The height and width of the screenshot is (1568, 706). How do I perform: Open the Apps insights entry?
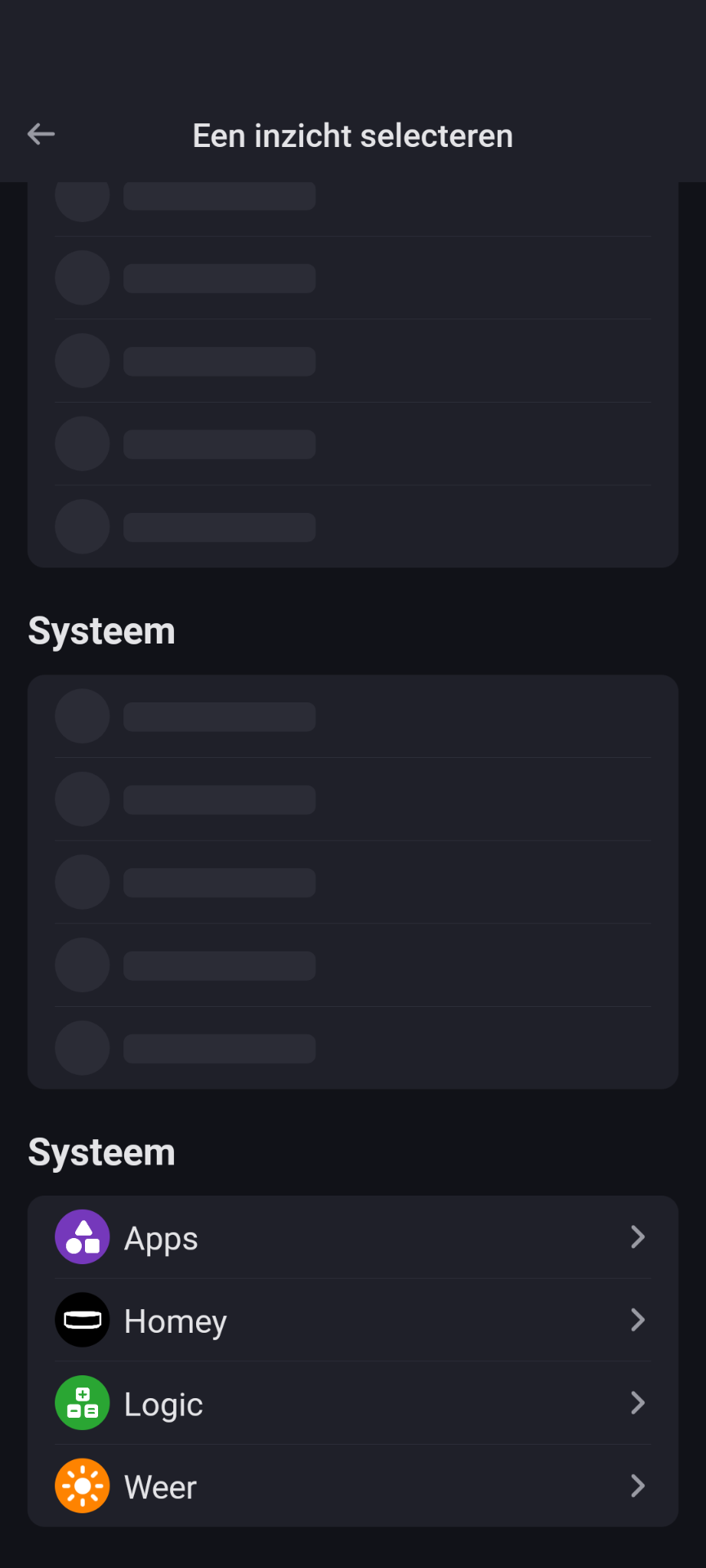point(161,1238)
